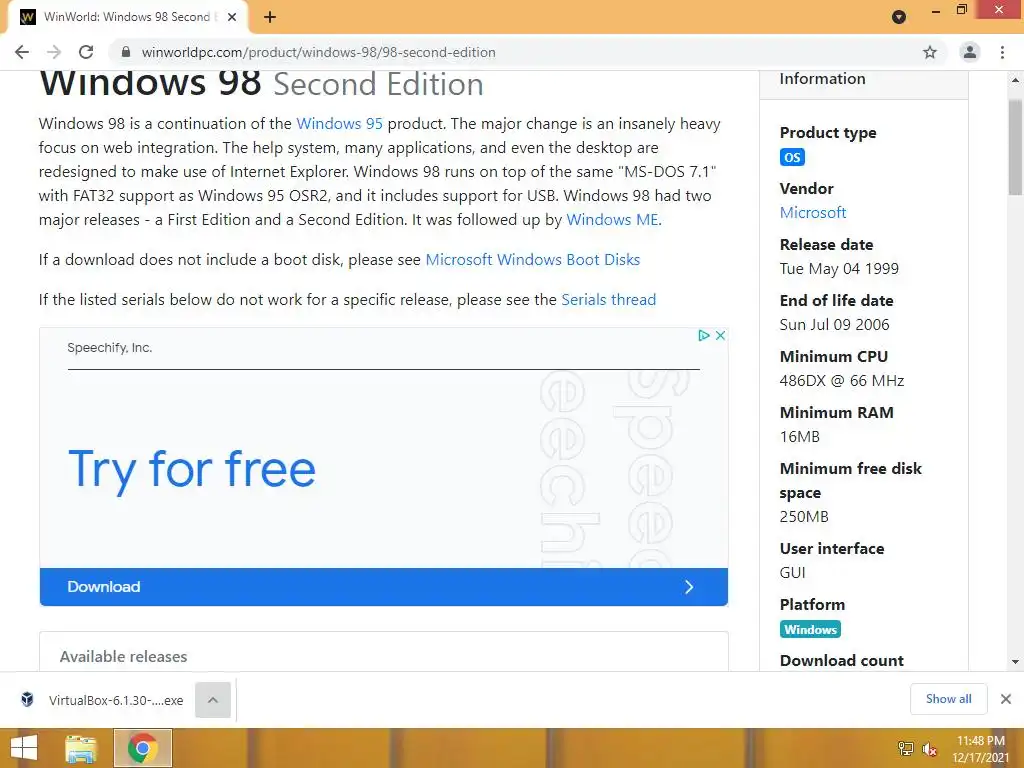Open the Chrome profile avatar menu
The width and height of the screenshot is (1024, 768).
(x=970, y=52)
